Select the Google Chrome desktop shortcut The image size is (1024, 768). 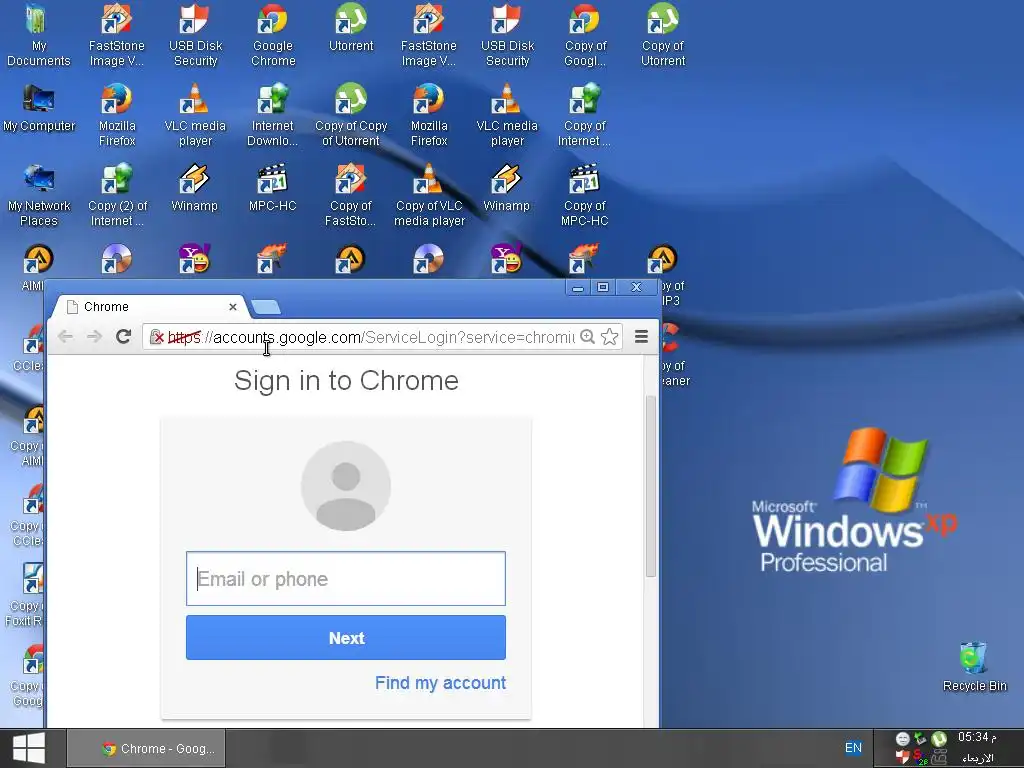[273, 36]
